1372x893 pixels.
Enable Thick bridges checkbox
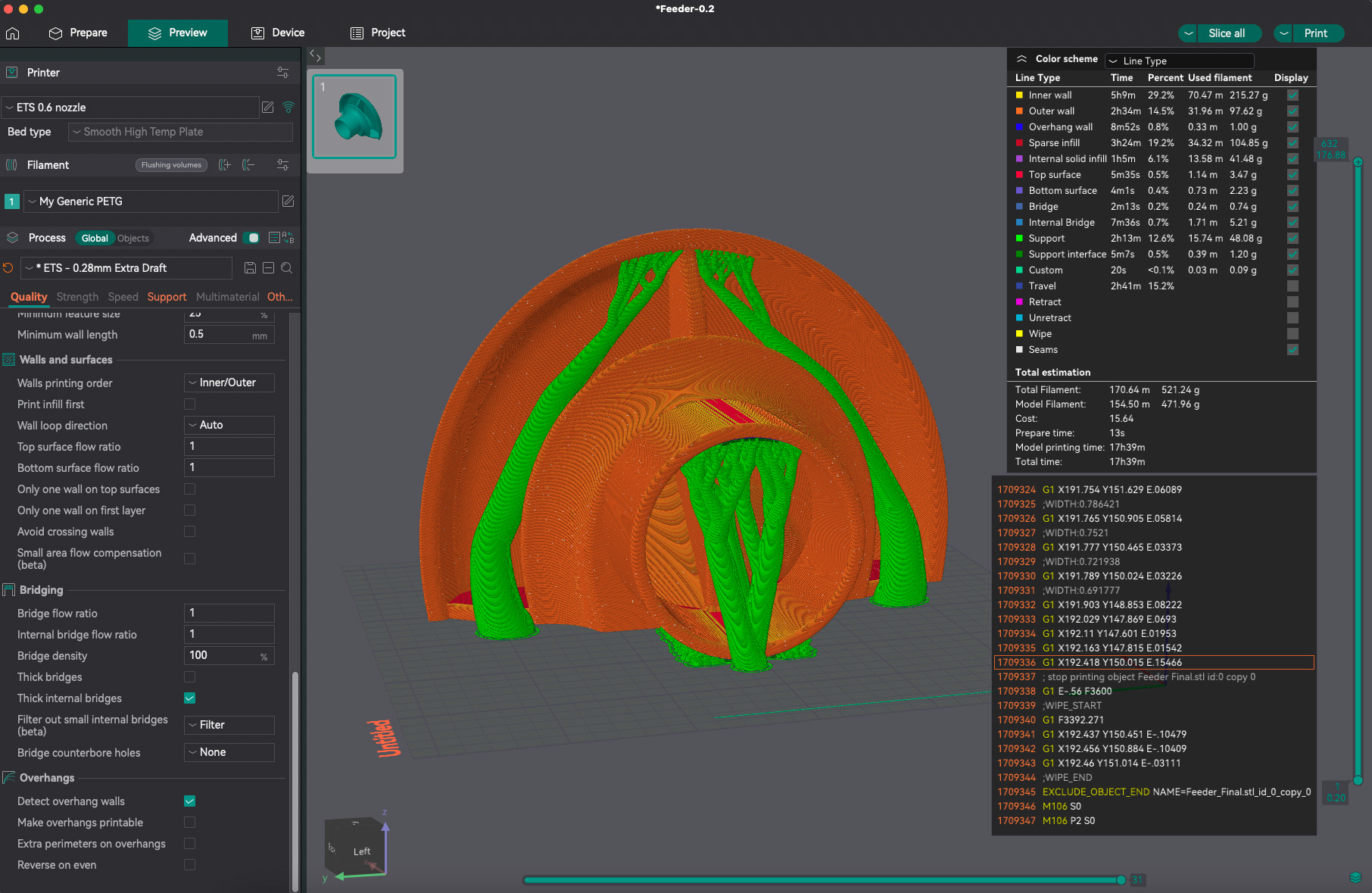click(x=190, y=677)
